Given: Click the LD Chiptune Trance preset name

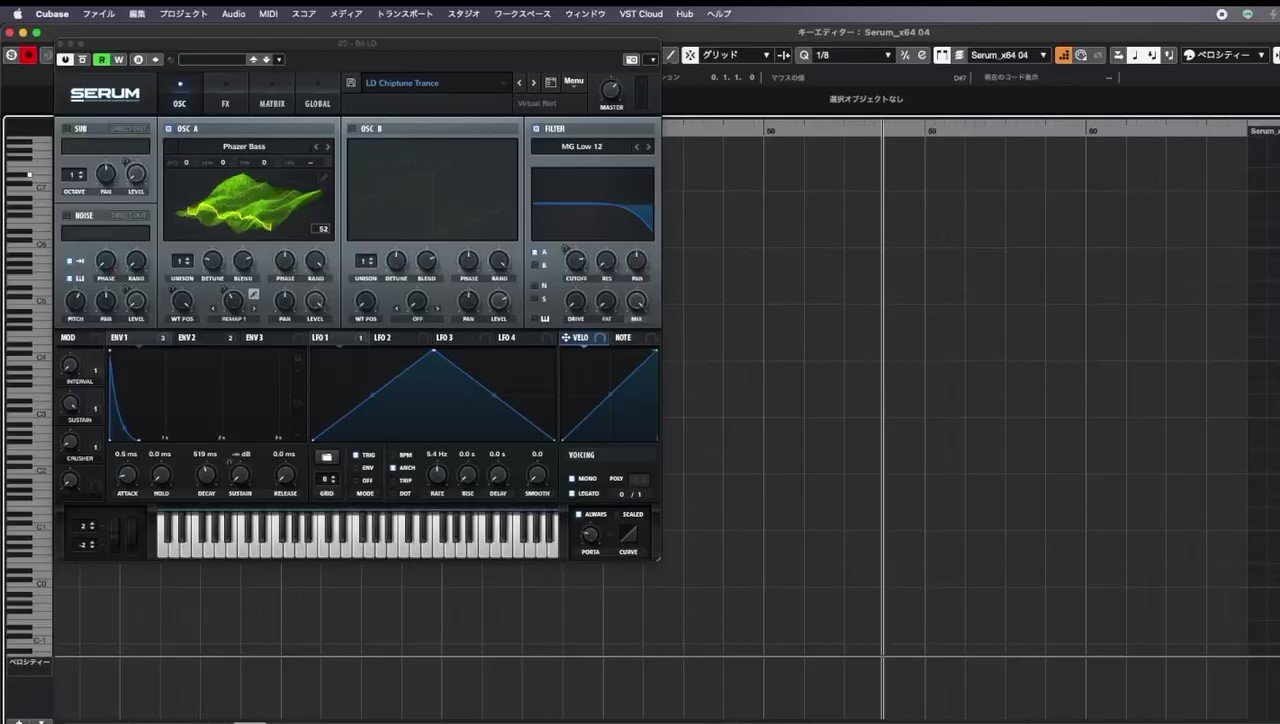Looking at the screenshot, I should pos(402,83).
